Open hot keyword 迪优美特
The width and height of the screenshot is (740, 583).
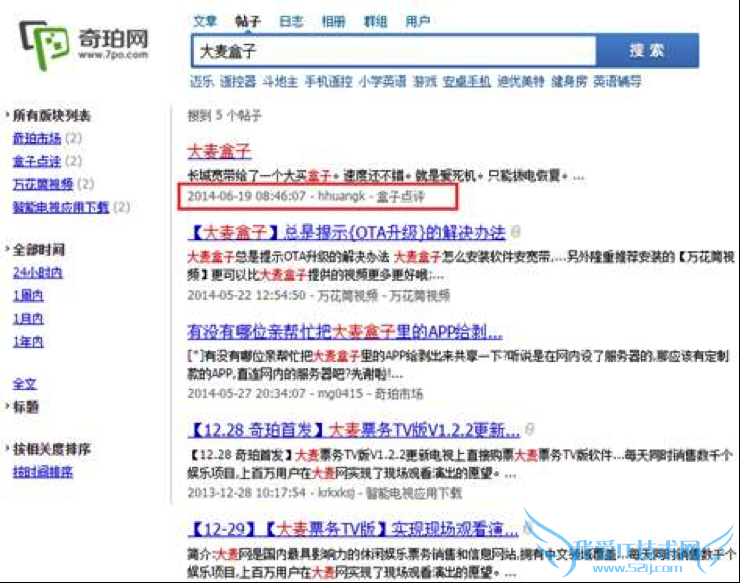coord(521,82)
